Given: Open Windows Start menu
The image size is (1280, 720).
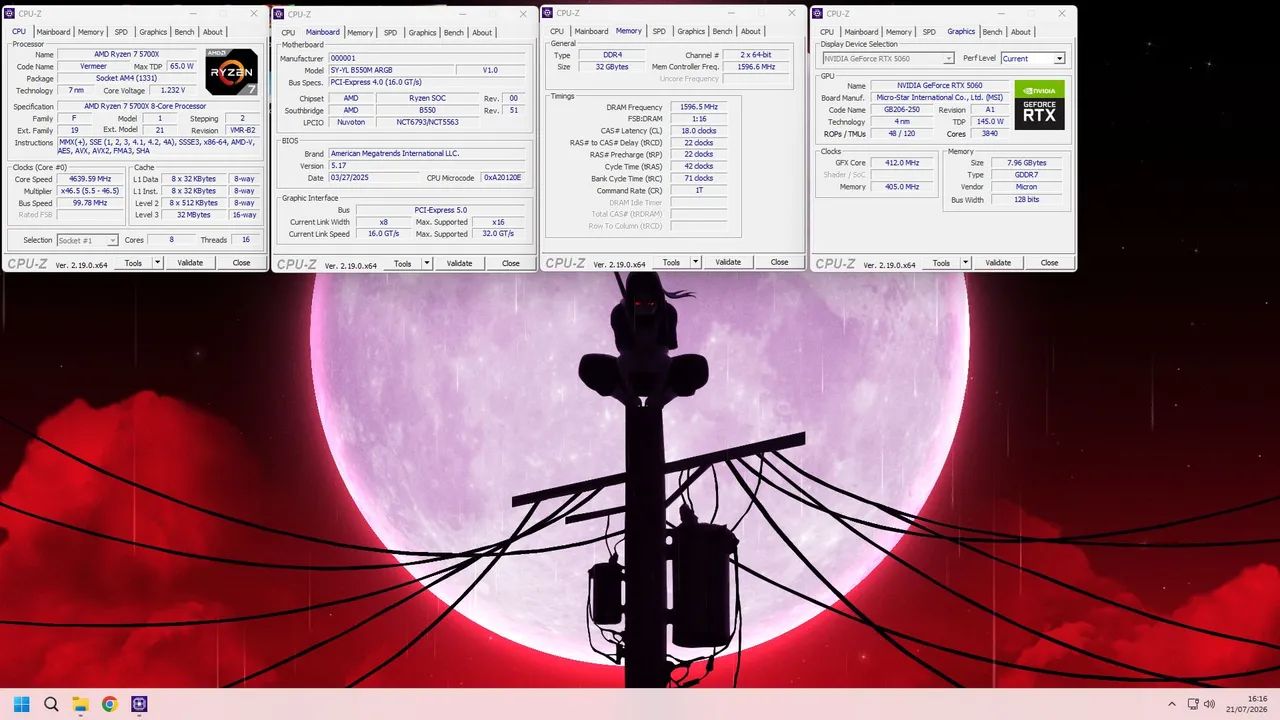Looking at the screenshot, I should pyautogui.click(x=22, y=704).
